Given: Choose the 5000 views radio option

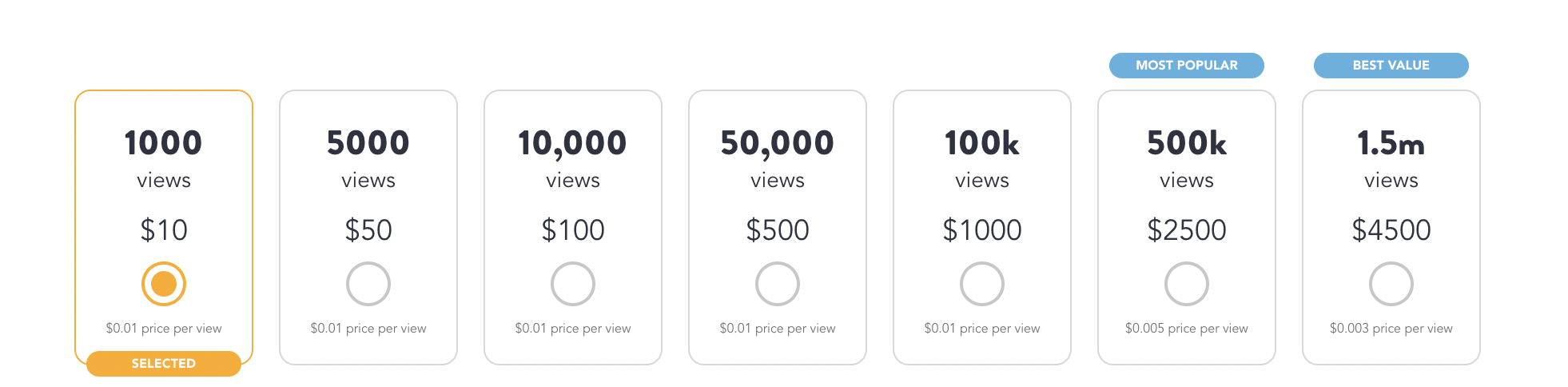Looking at the screenshot, I should click(368, 284).
